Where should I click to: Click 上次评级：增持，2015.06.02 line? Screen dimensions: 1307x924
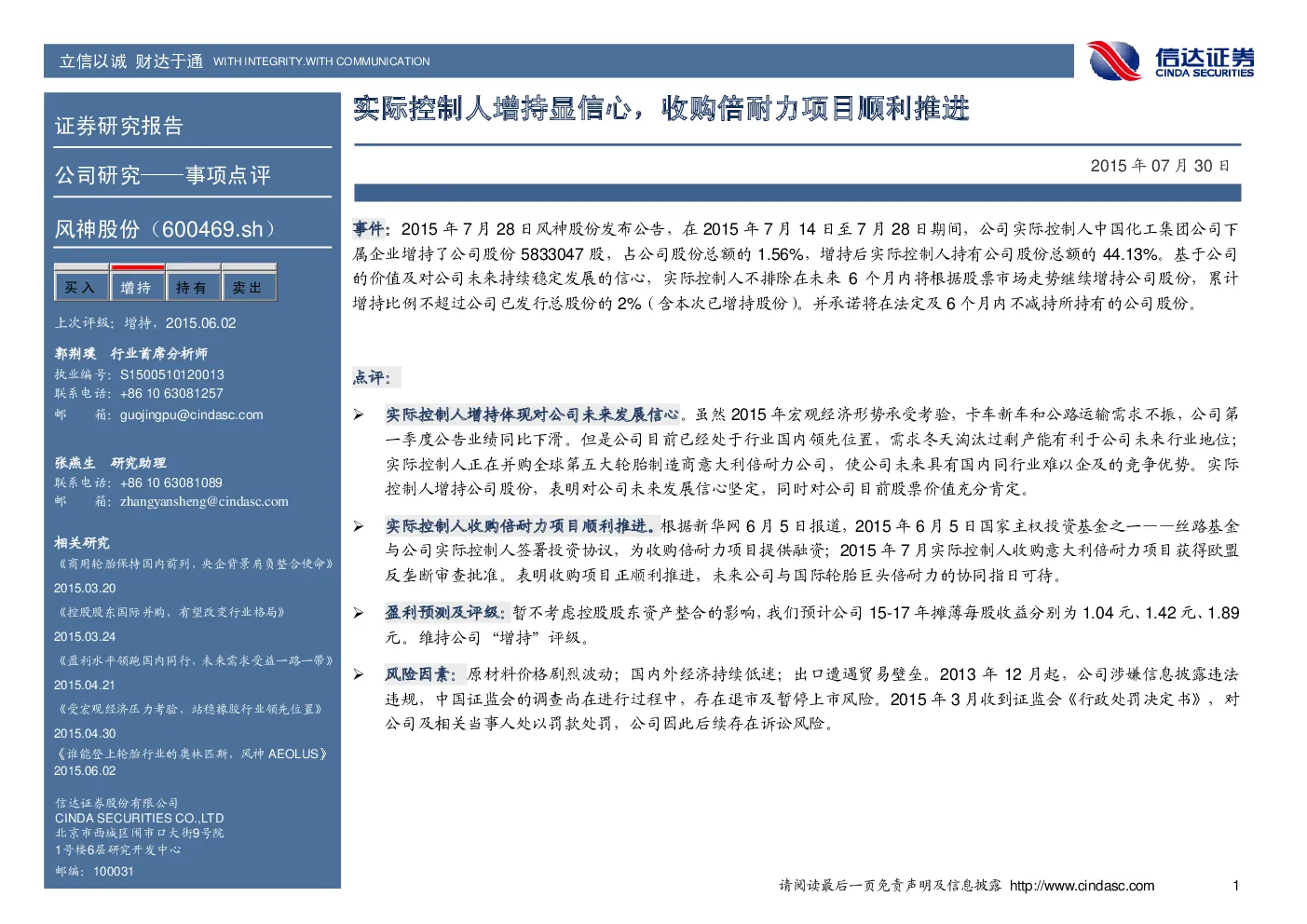[145, 323]
